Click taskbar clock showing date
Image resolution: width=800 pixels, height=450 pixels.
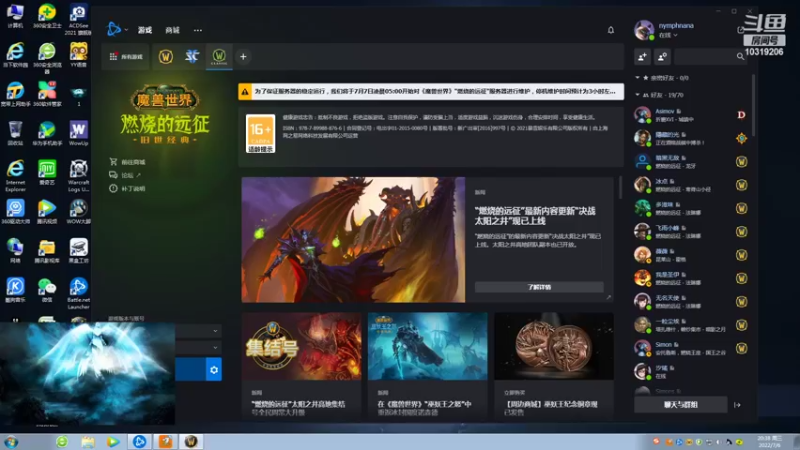tap(769, 442)
